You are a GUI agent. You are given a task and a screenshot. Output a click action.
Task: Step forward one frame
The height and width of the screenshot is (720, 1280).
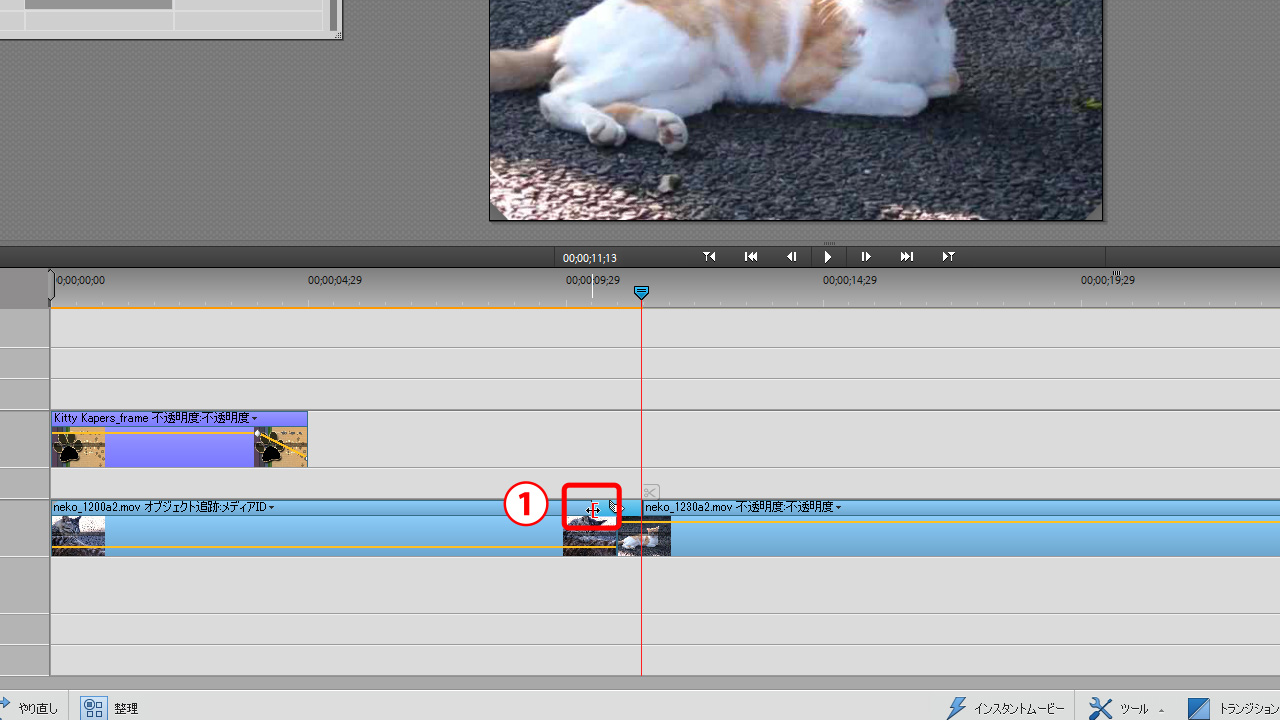[866, 257]
